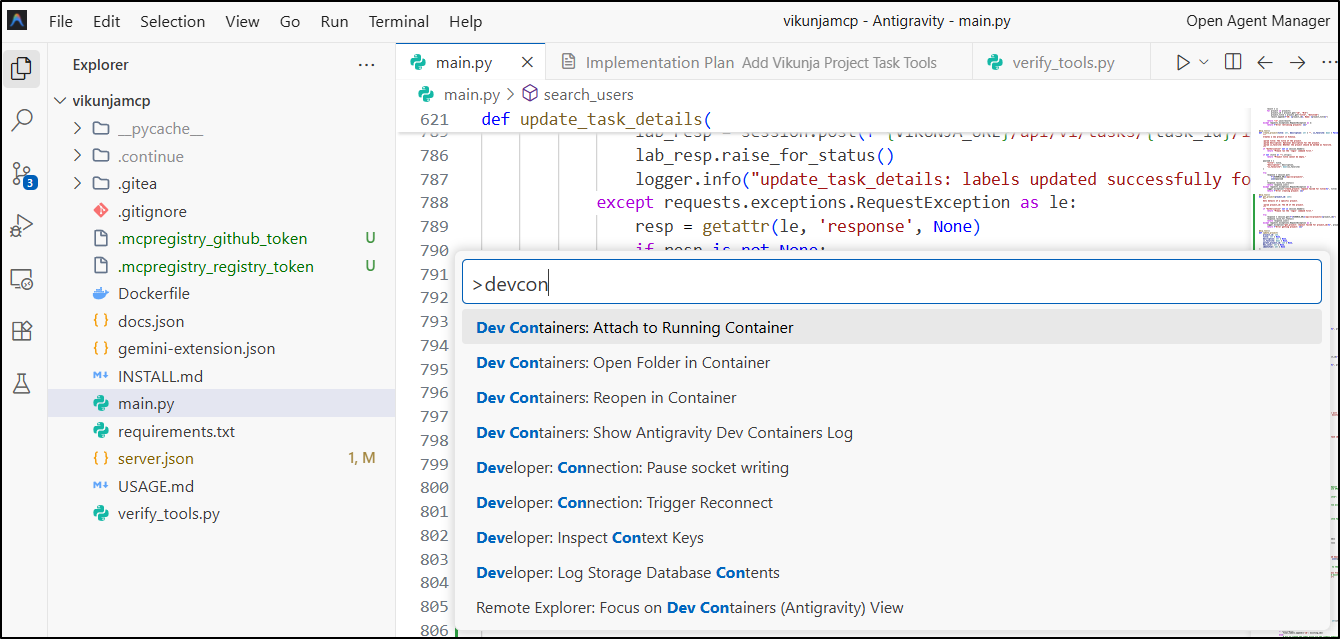Click the command palette input field
This screenshot has height=639, width=1340.
coord(891,284)
